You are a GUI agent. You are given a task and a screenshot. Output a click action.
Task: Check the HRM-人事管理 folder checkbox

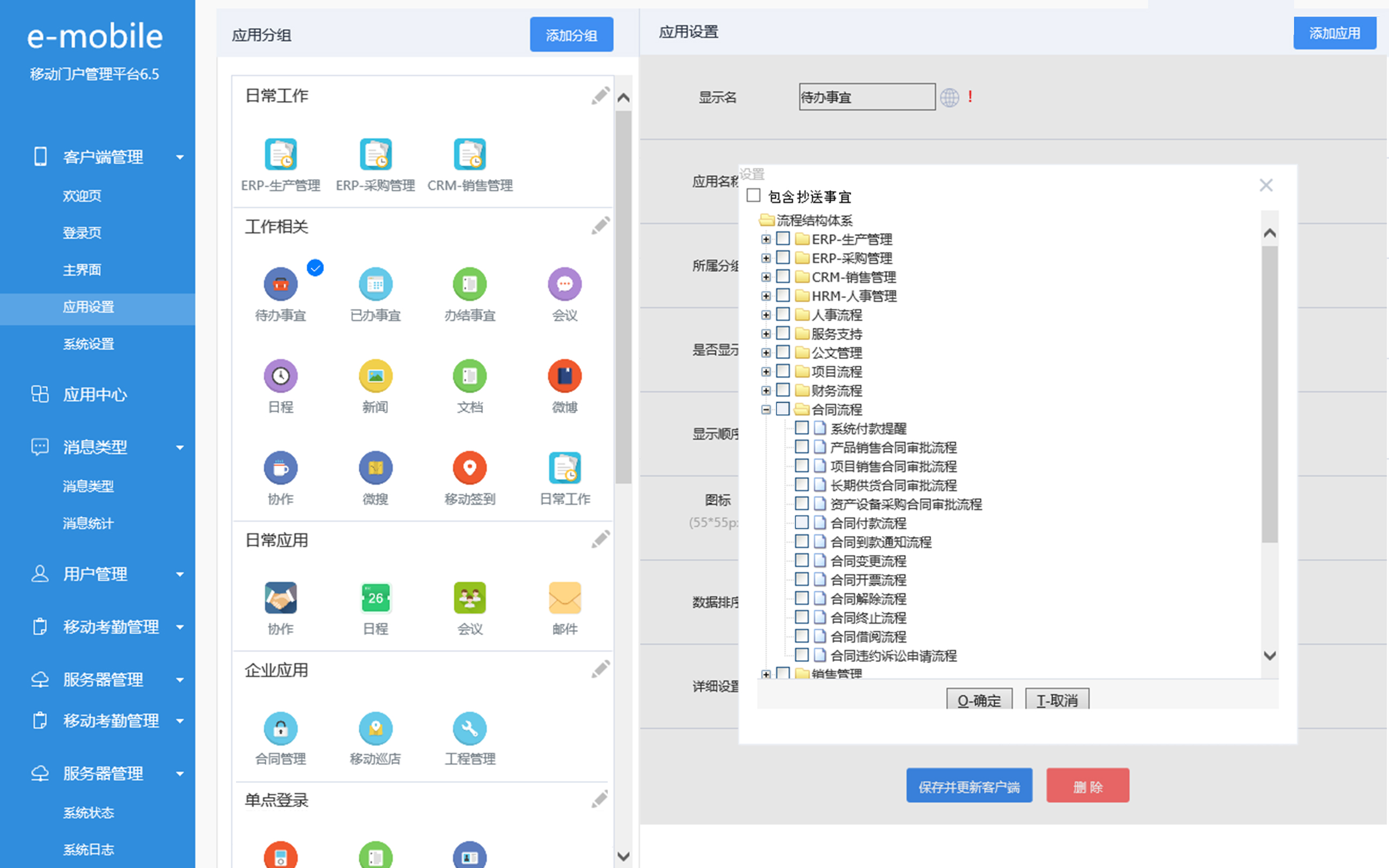783,296
